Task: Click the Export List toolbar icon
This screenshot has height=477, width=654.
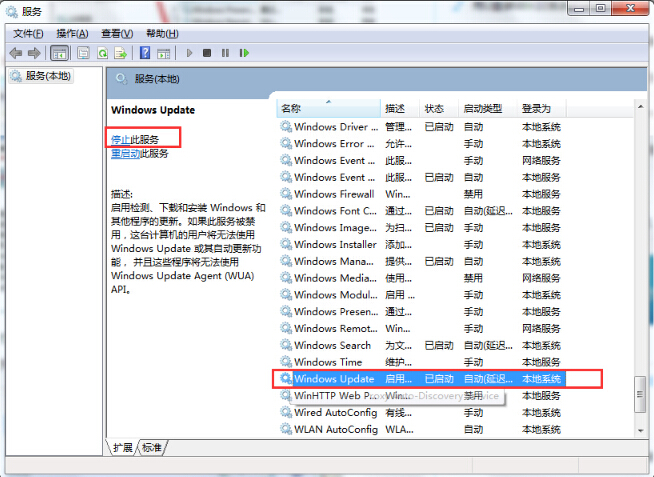Action: click(x=121, y=53)
